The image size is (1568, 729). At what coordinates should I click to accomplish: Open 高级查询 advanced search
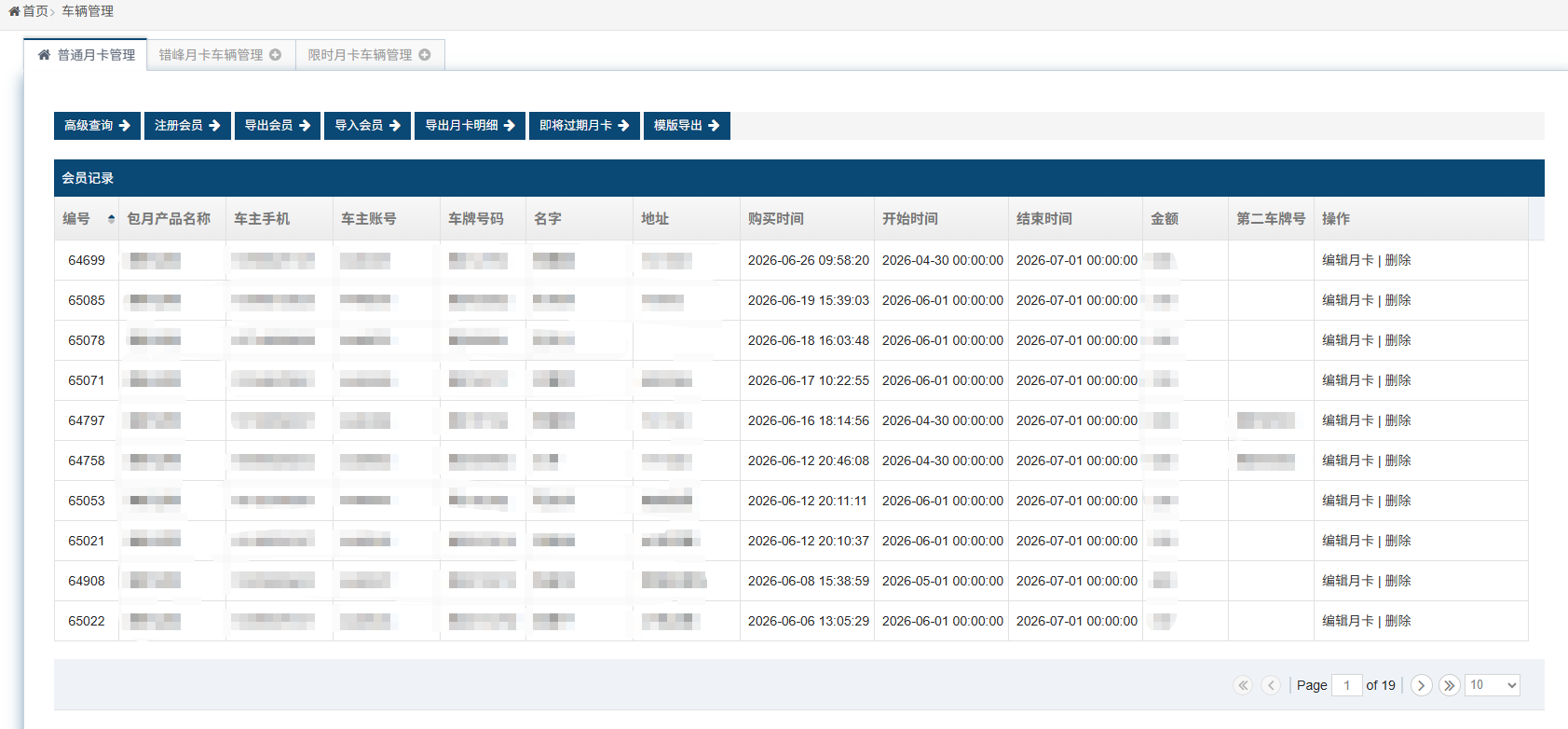pyautogui.click(x=97, y=126)
